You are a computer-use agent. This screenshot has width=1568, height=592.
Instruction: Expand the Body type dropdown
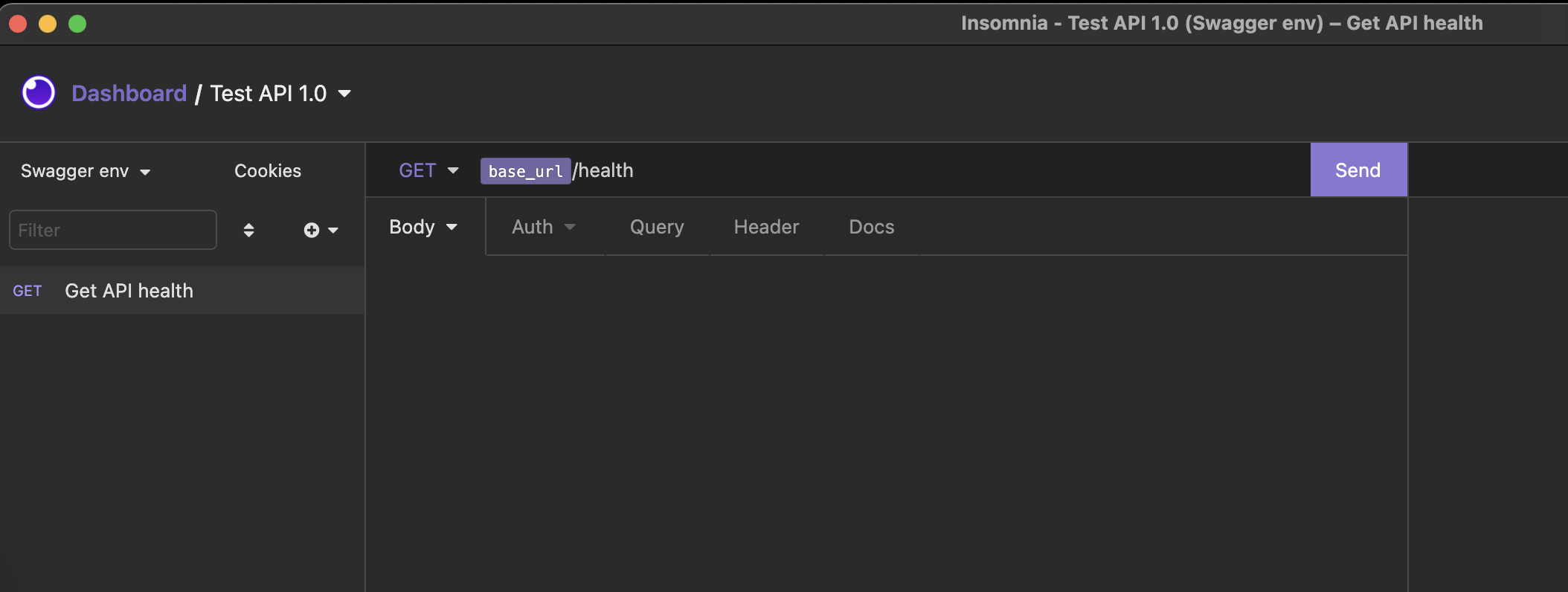(422, 227)
